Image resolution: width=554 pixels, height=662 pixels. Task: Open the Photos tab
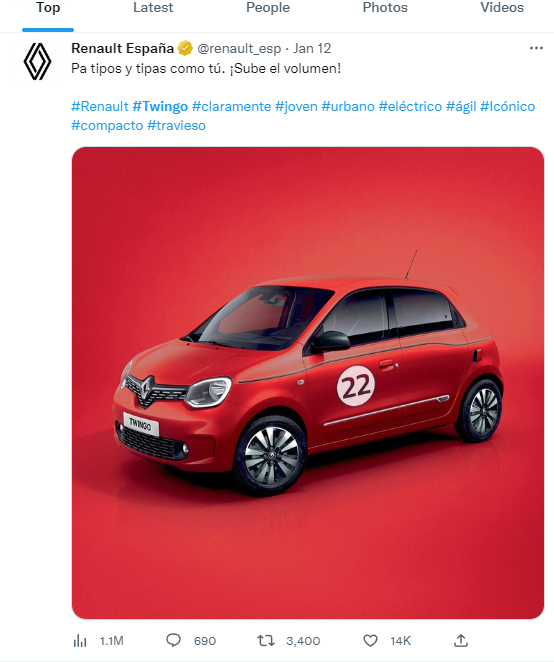pyautogui.click(x=385, y=8)
